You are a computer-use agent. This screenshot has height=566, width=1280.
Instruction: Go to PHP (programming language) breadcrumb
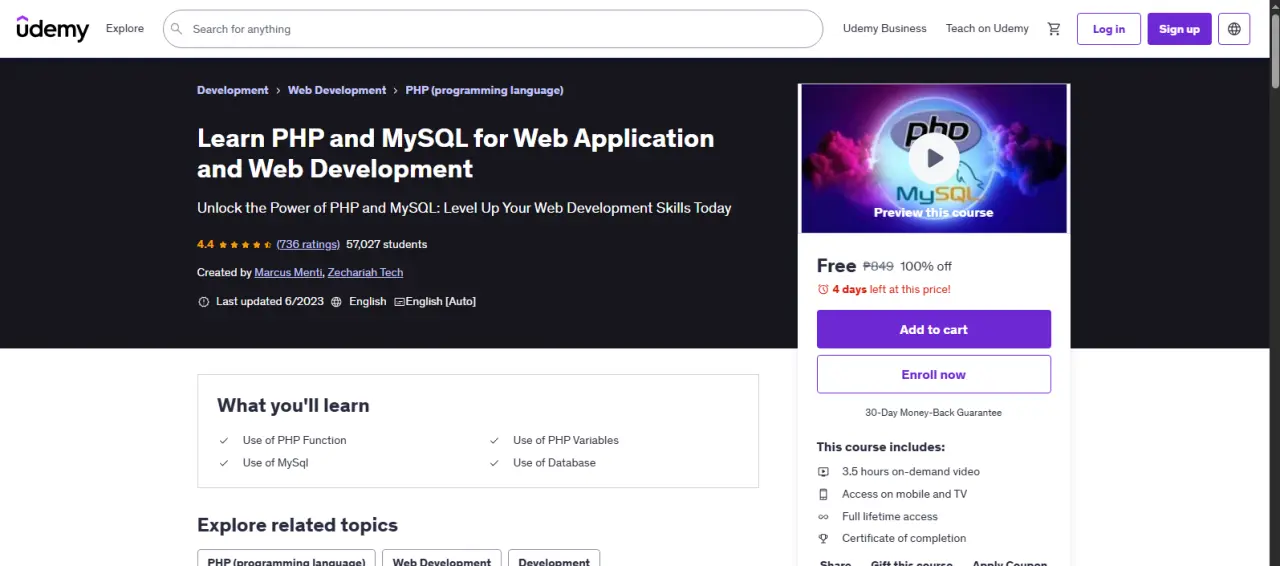[x=484, y=90]
